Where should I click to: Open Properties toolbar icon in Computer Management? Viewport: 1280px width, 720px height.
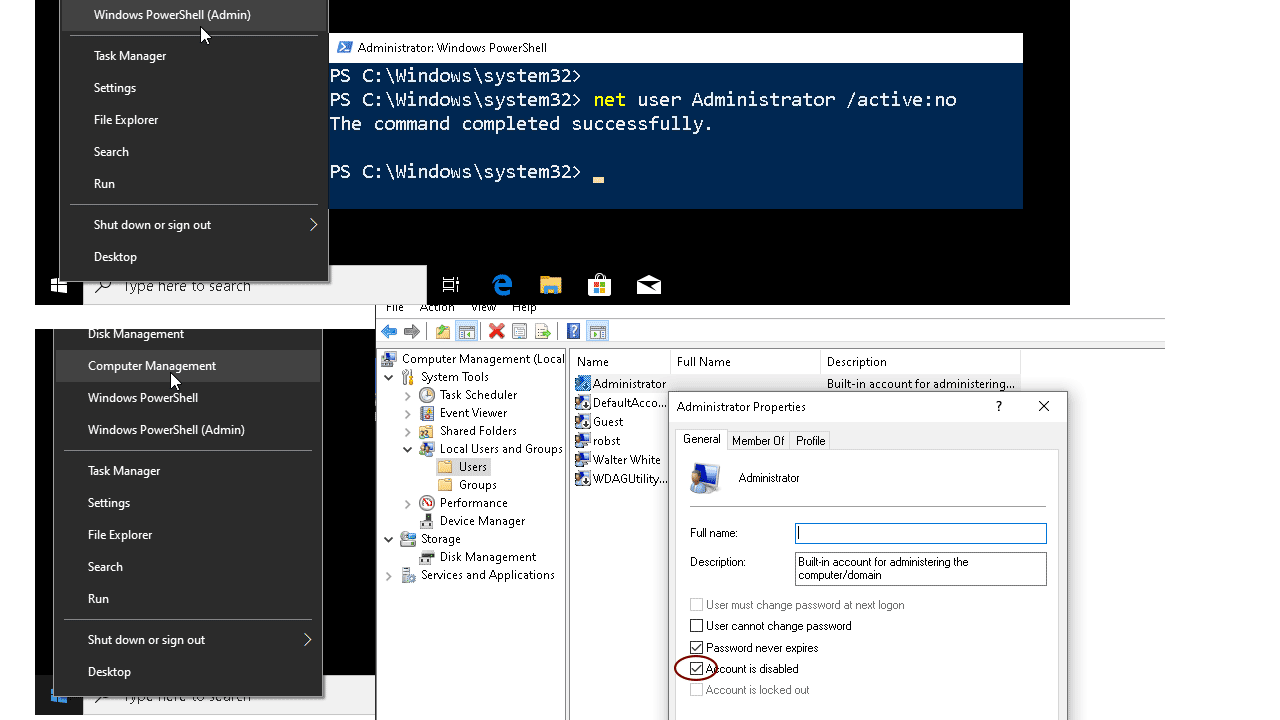click(519, 332)
